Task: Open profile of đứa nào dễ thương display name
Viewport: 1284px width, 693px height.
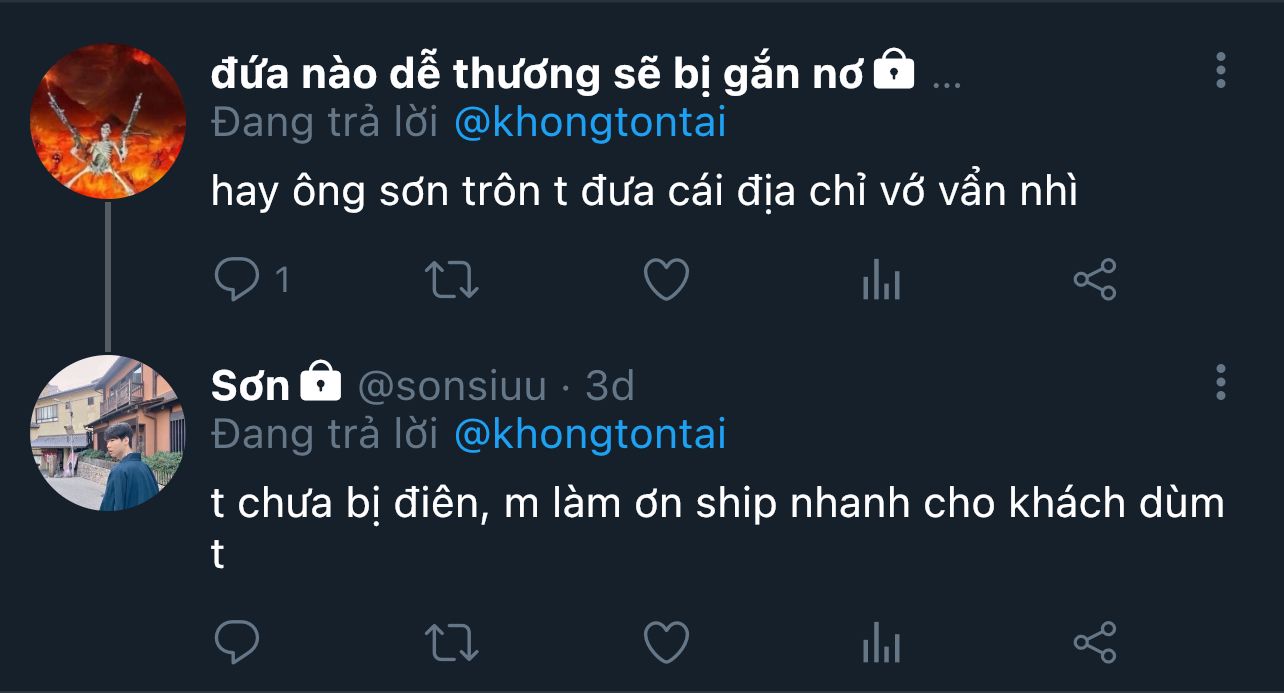Action: click(537, 73)
